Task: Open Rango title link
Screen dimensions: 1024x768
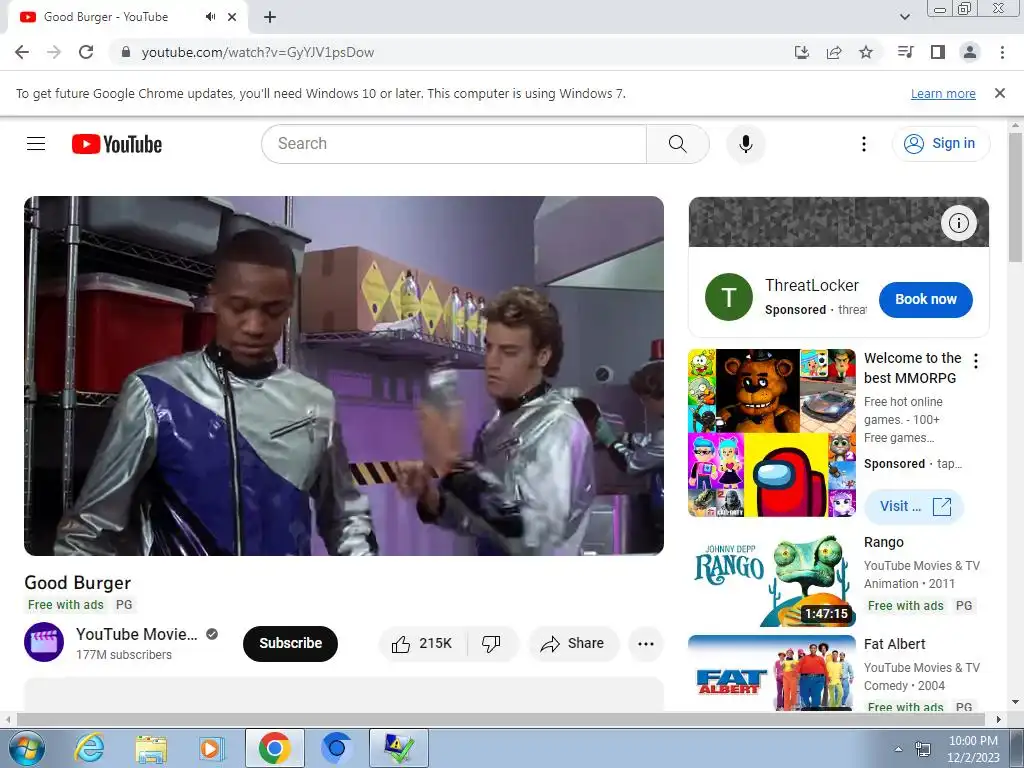Action: coord(884,543)
